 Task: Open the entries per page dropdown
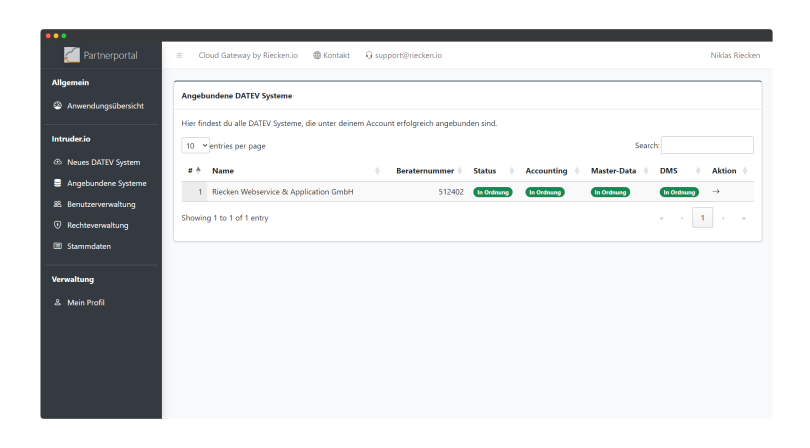point(196,146)
